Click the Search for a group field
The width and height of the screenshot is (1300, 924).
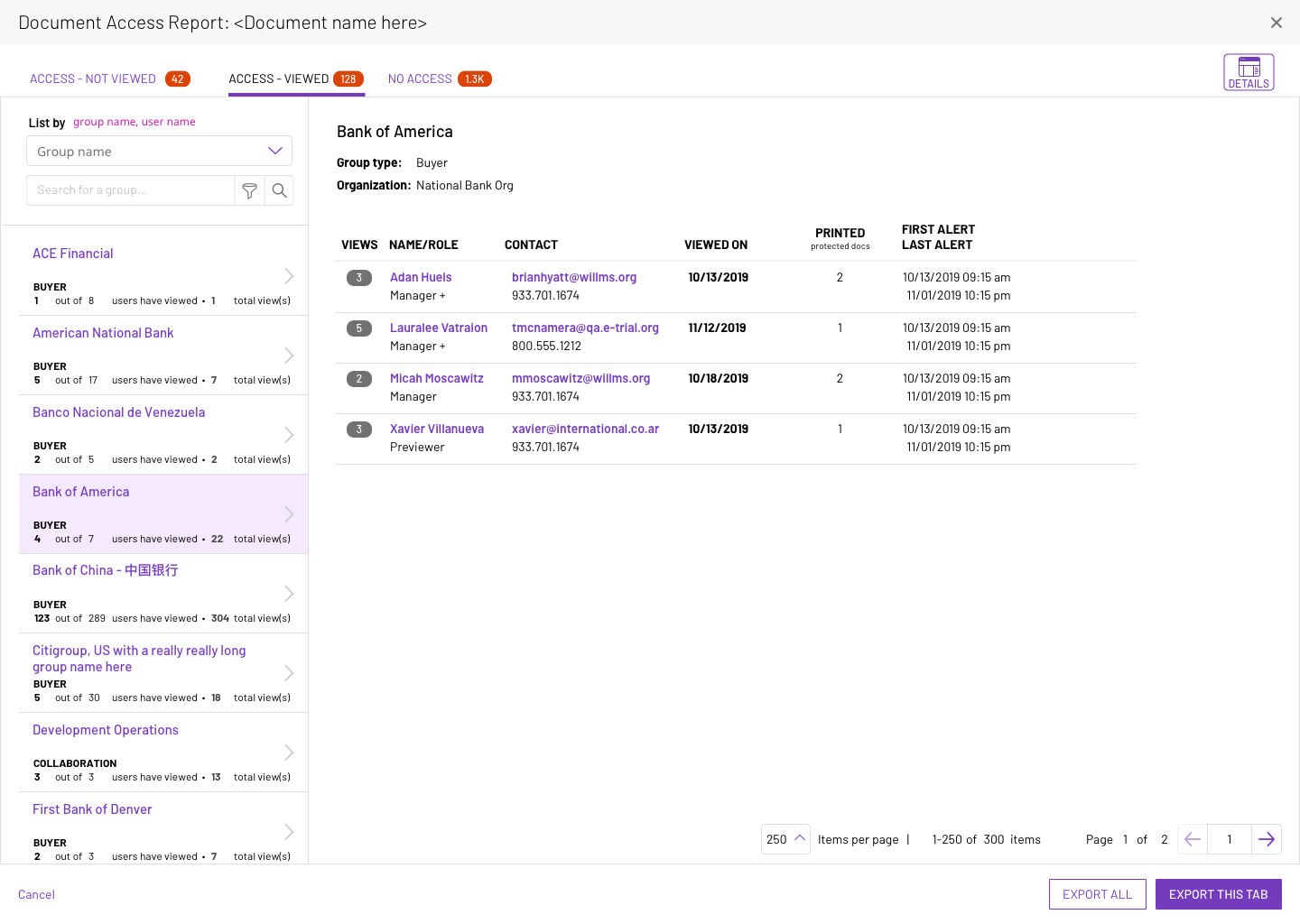tap(131, 190)
